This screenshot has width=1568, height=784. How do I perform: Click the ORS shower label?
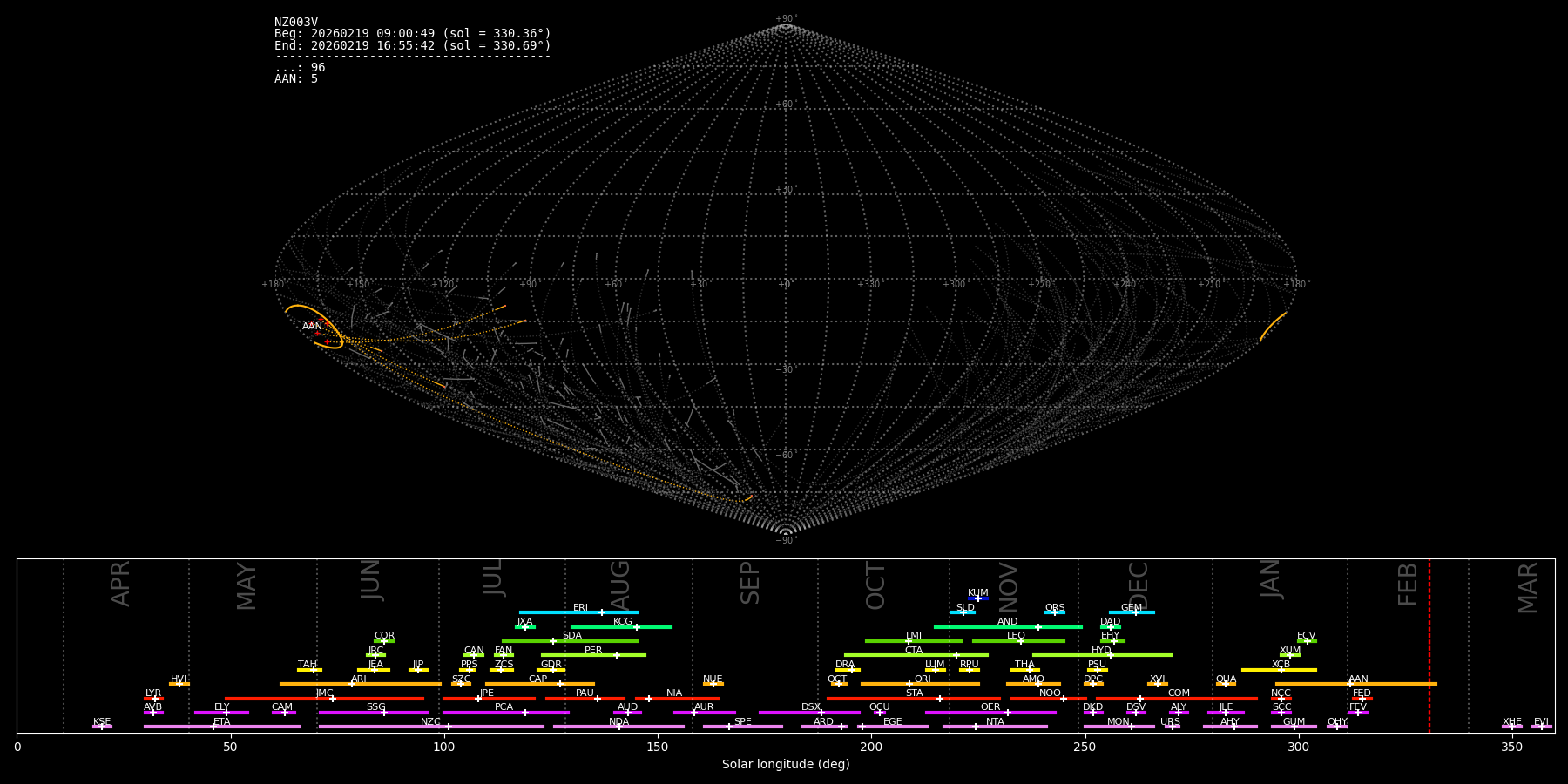pyautogui.click(x=1055, y=608)
